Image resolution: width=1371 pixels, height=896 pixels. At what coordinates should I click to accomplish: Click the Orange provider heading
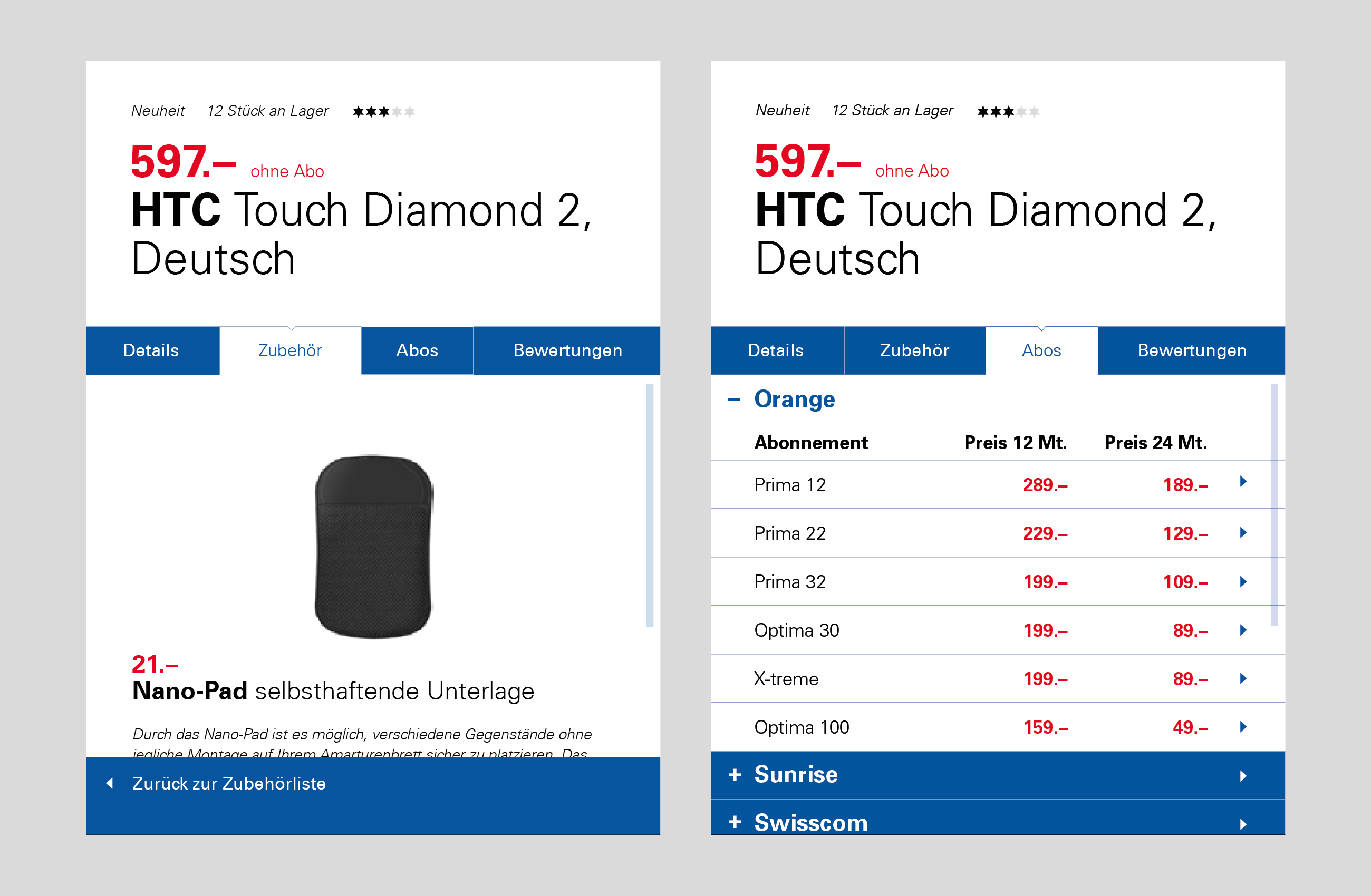pos(794,400)
